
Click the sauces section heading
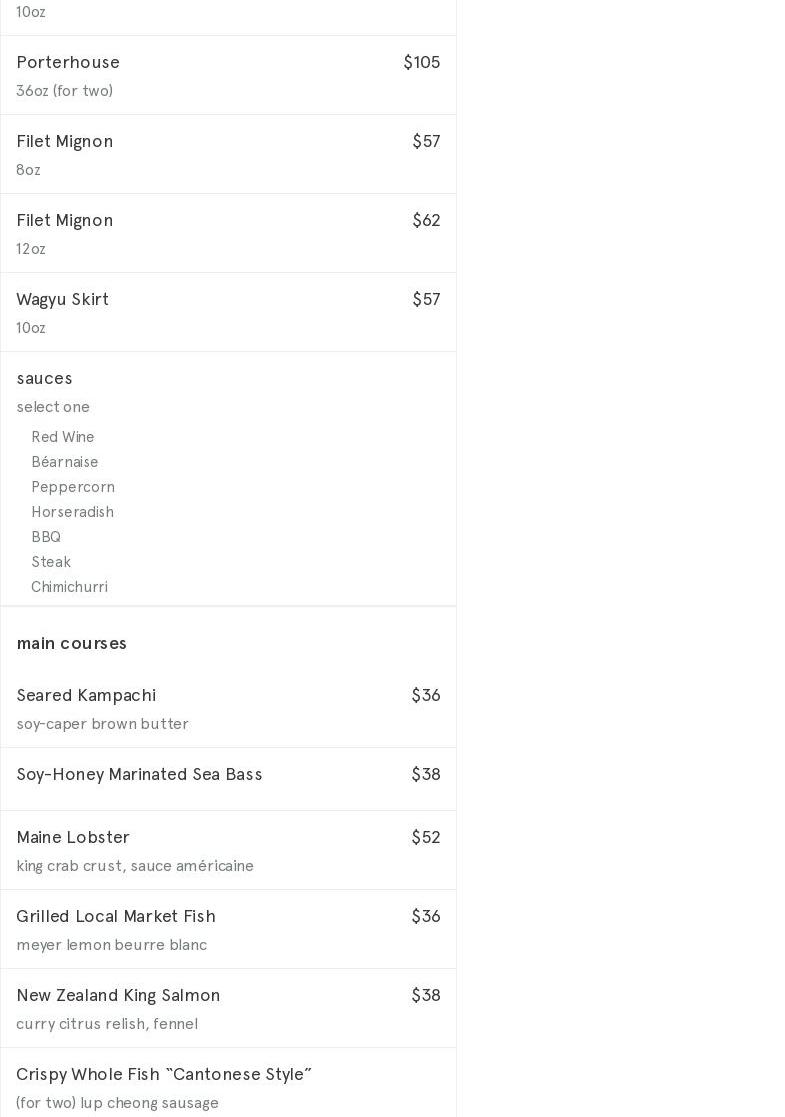click(45, 379)
